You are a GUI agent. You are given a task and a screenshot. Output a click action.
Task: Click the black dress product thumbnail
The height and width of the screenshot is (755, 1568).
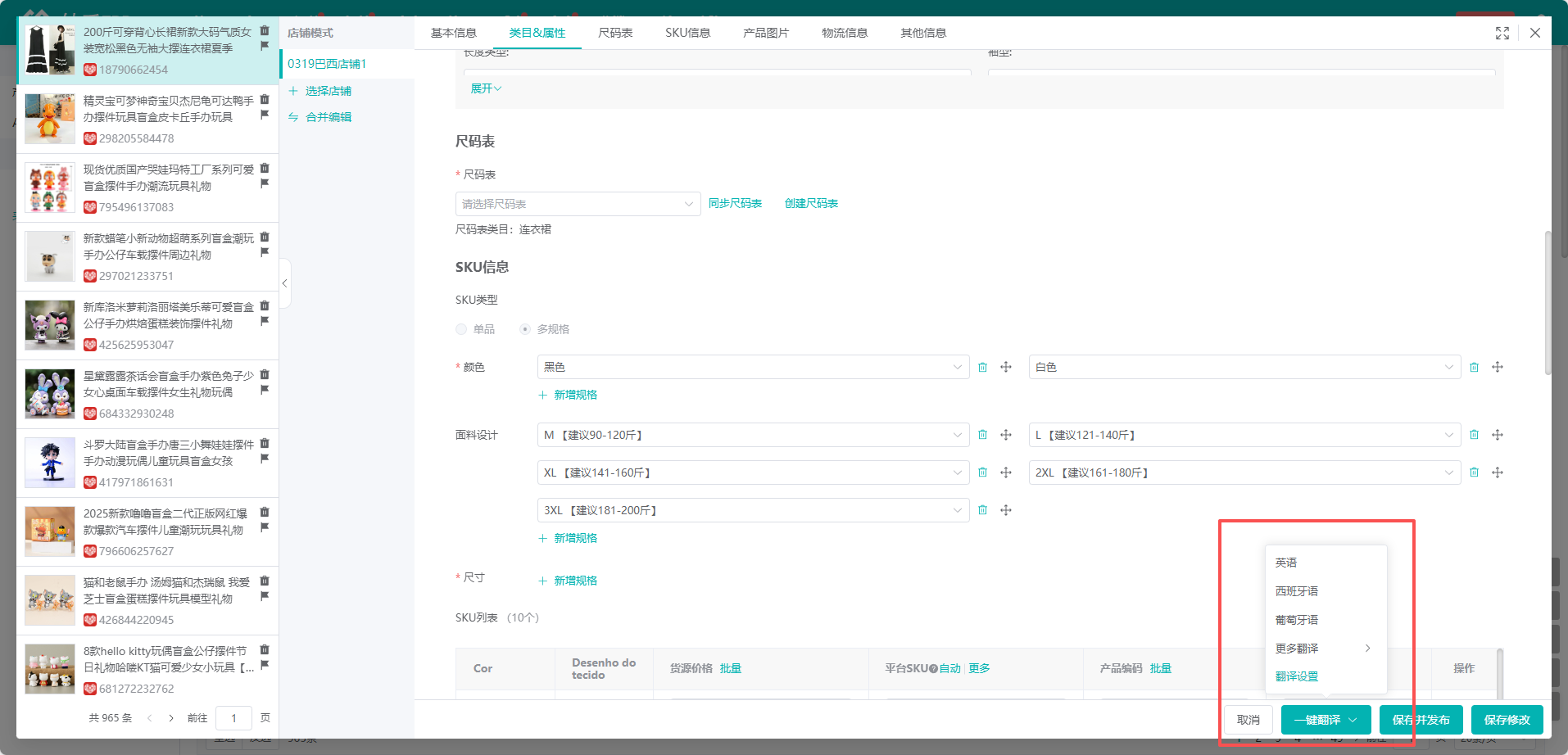coord(50,50)
